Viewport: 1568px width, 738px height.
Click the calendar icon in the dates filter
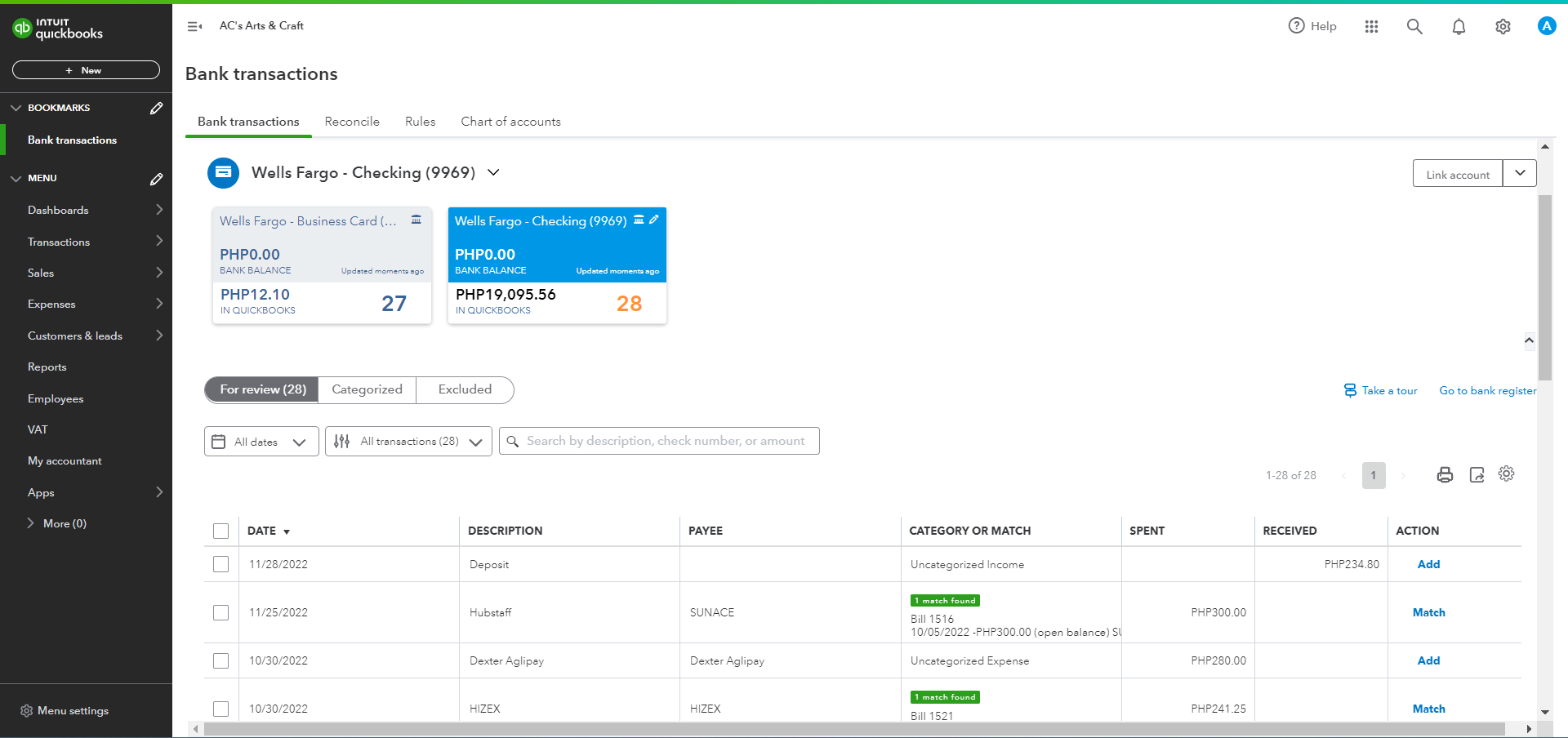[x=218, y=442]
